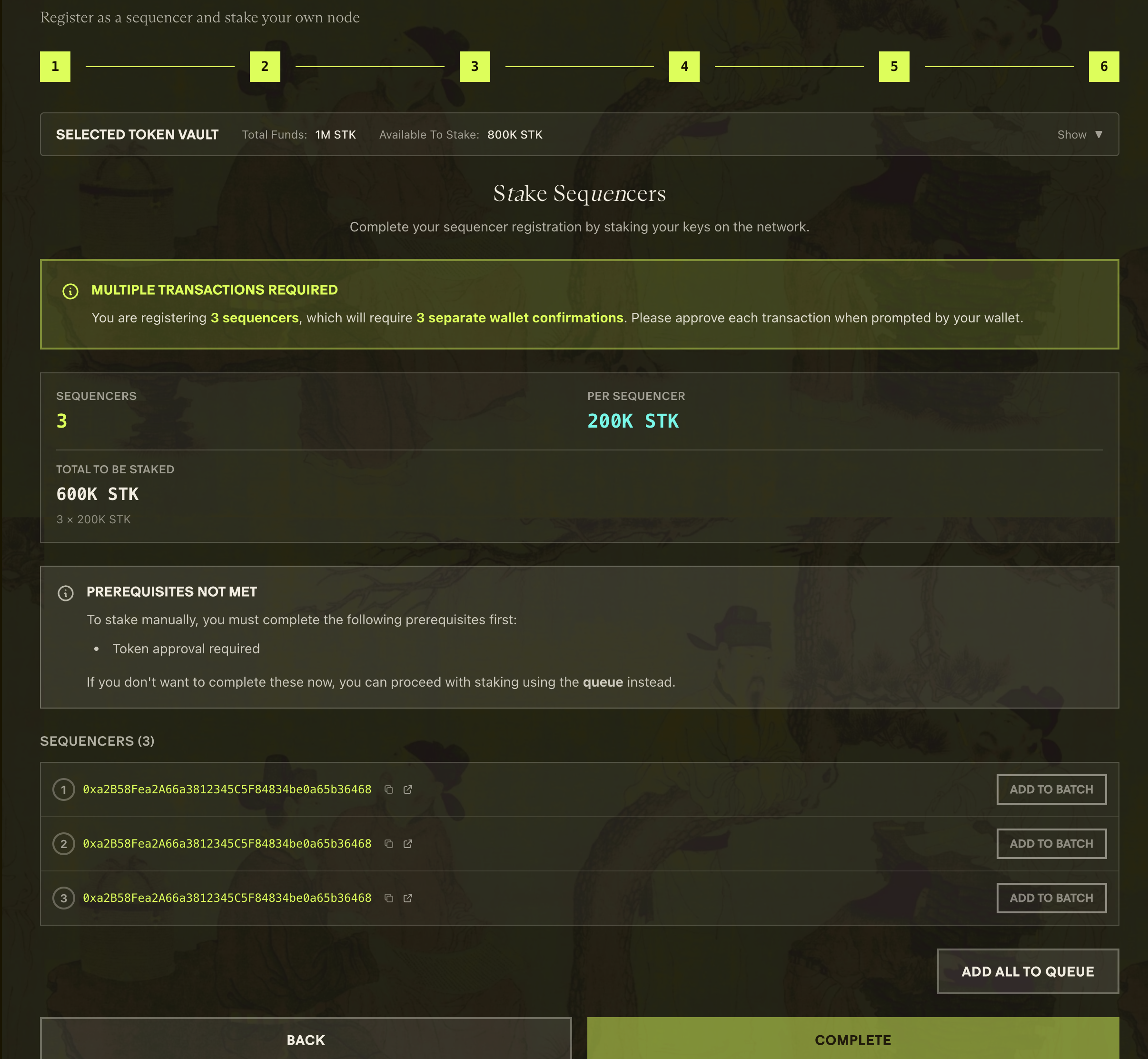1148x1059 pixels.
Task: Expand the selected token vault details
Action: click(1098, 135)
